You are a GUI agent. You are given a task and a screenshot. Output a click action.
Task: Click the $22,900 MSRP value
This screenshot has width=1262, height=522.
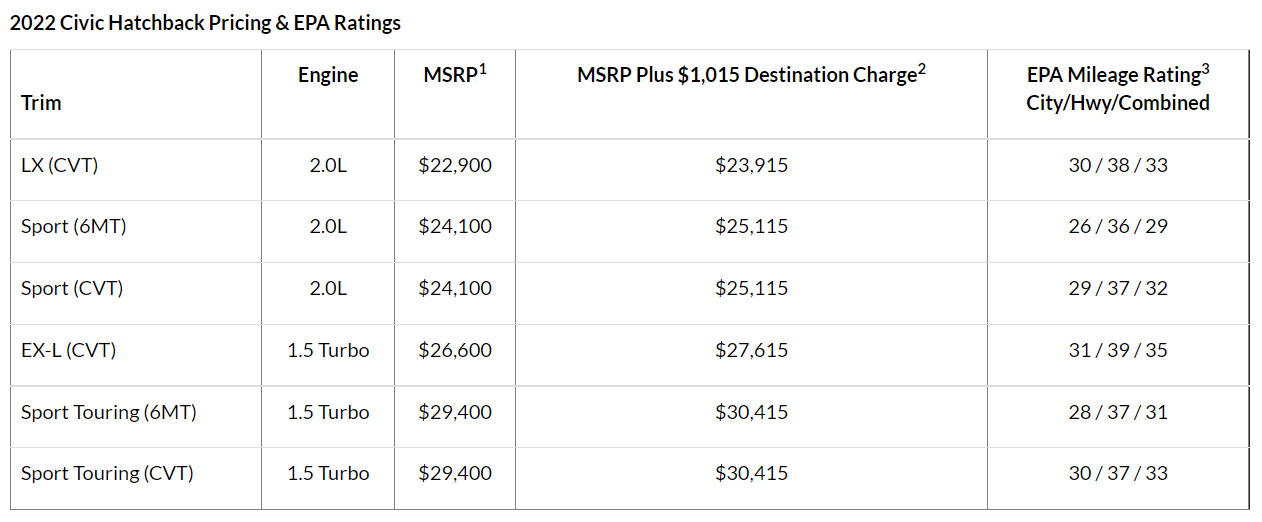[x=455, y=165]
